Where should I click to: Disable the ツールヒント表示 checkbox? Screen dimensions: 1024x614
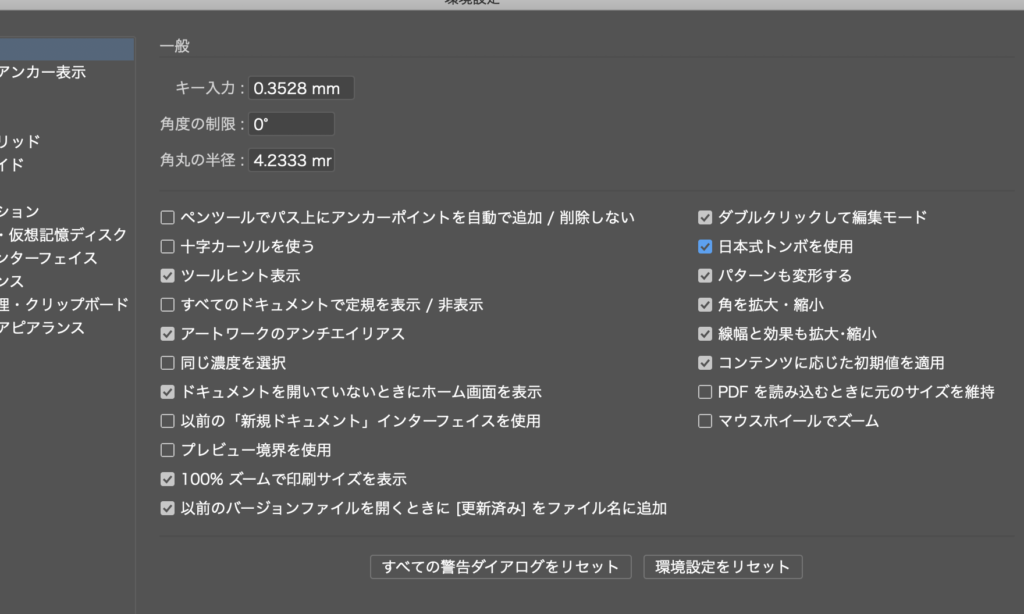point(168,275)
